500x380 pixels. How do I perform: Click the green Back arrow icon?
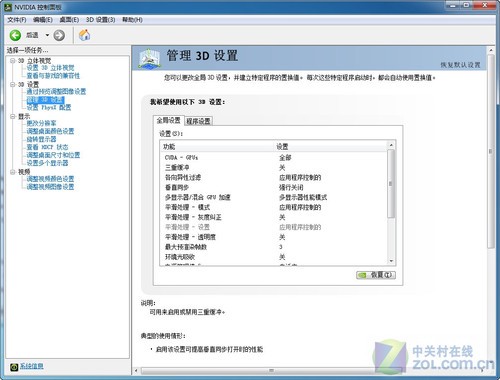click(15, 35)
